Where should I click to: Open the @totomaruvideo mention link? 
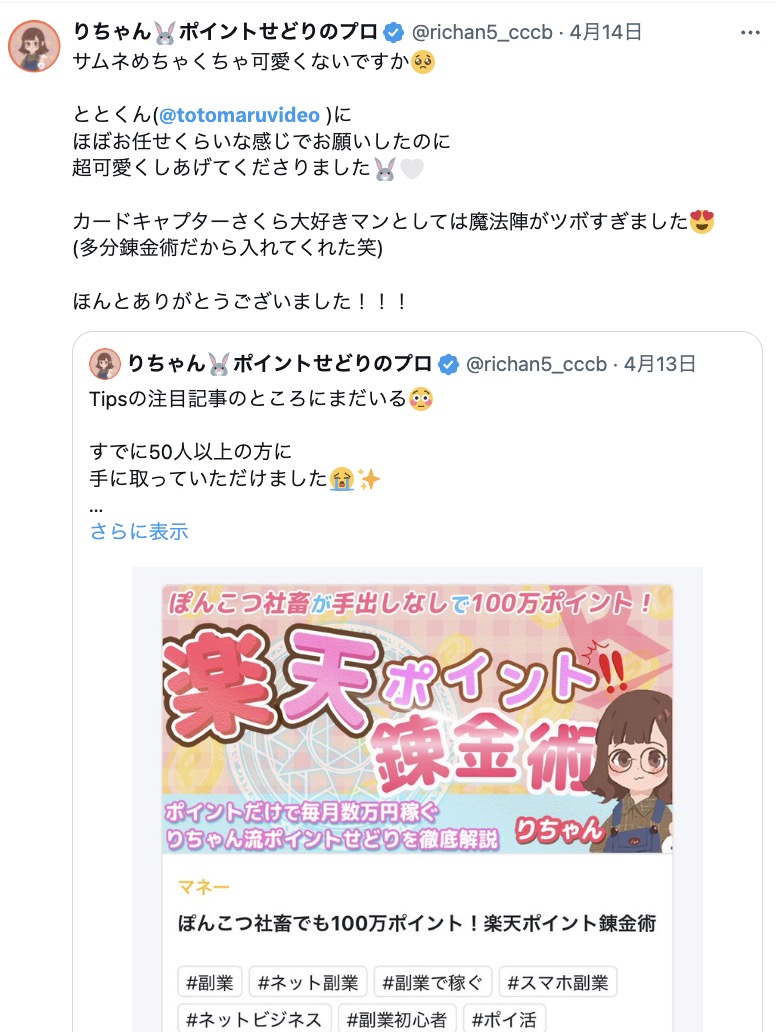pos(239,115)
